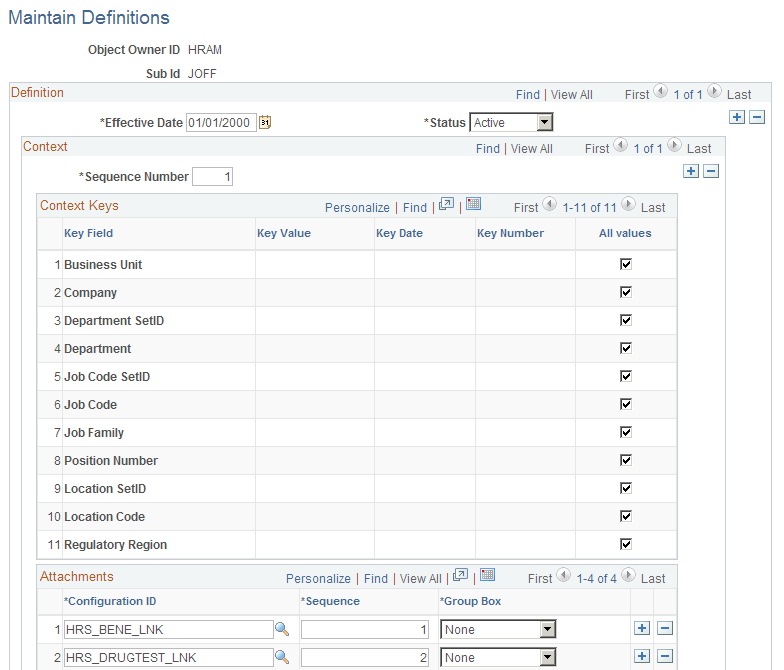This screenshot has width=784, height=670.
Task: Look up Configuration ID for HRS_DRUGTEST_LNK
Action: pyautogui.click(x=282, y=657)
